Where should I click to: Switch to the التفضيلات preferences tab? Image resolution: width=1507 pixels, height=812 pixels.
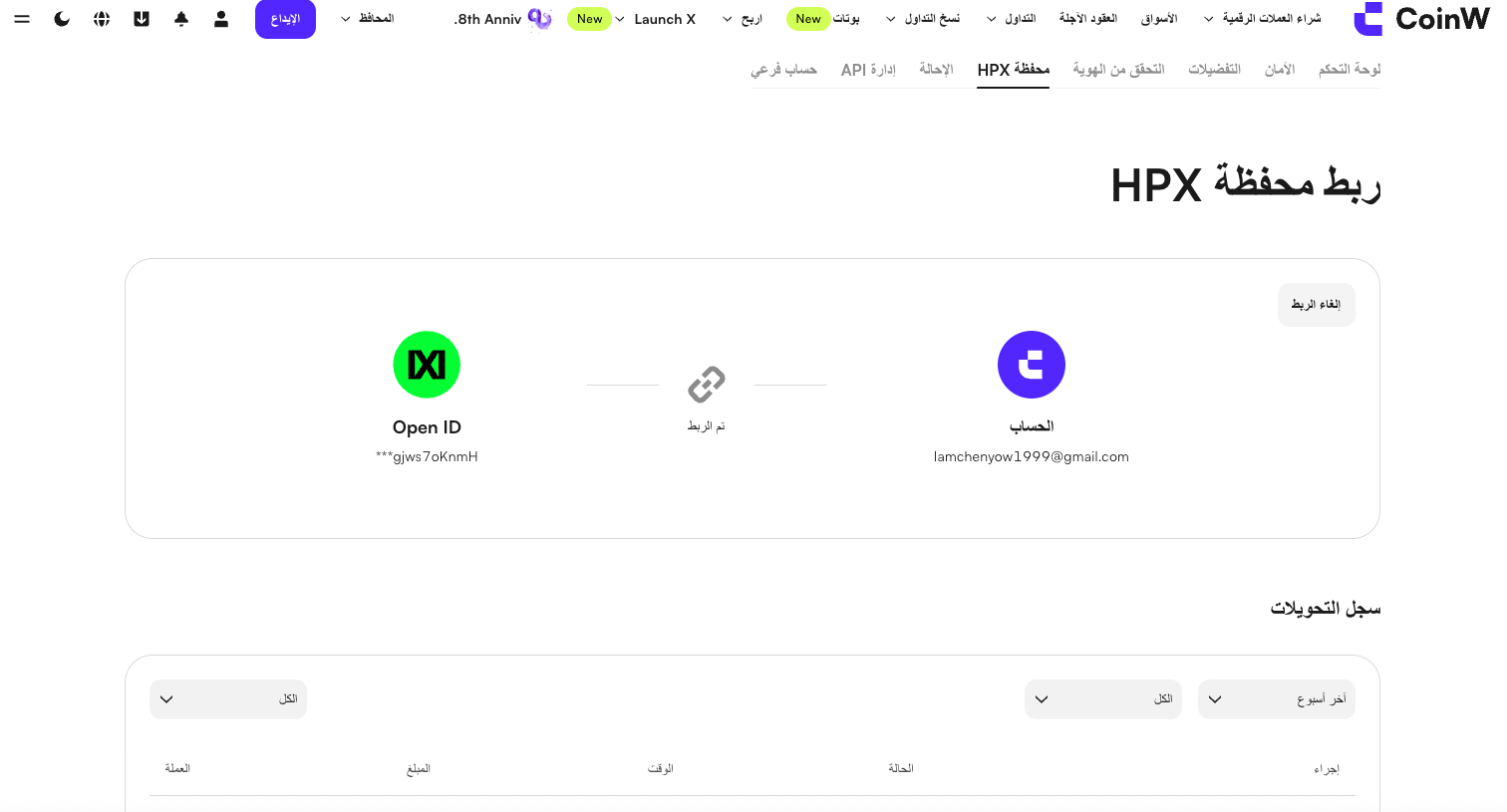click(x=1214, y=69)
